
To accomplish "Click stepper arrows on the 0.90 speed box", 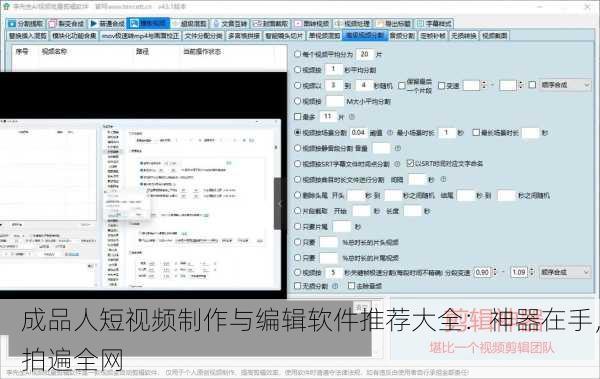I will [x=494, y=273].
